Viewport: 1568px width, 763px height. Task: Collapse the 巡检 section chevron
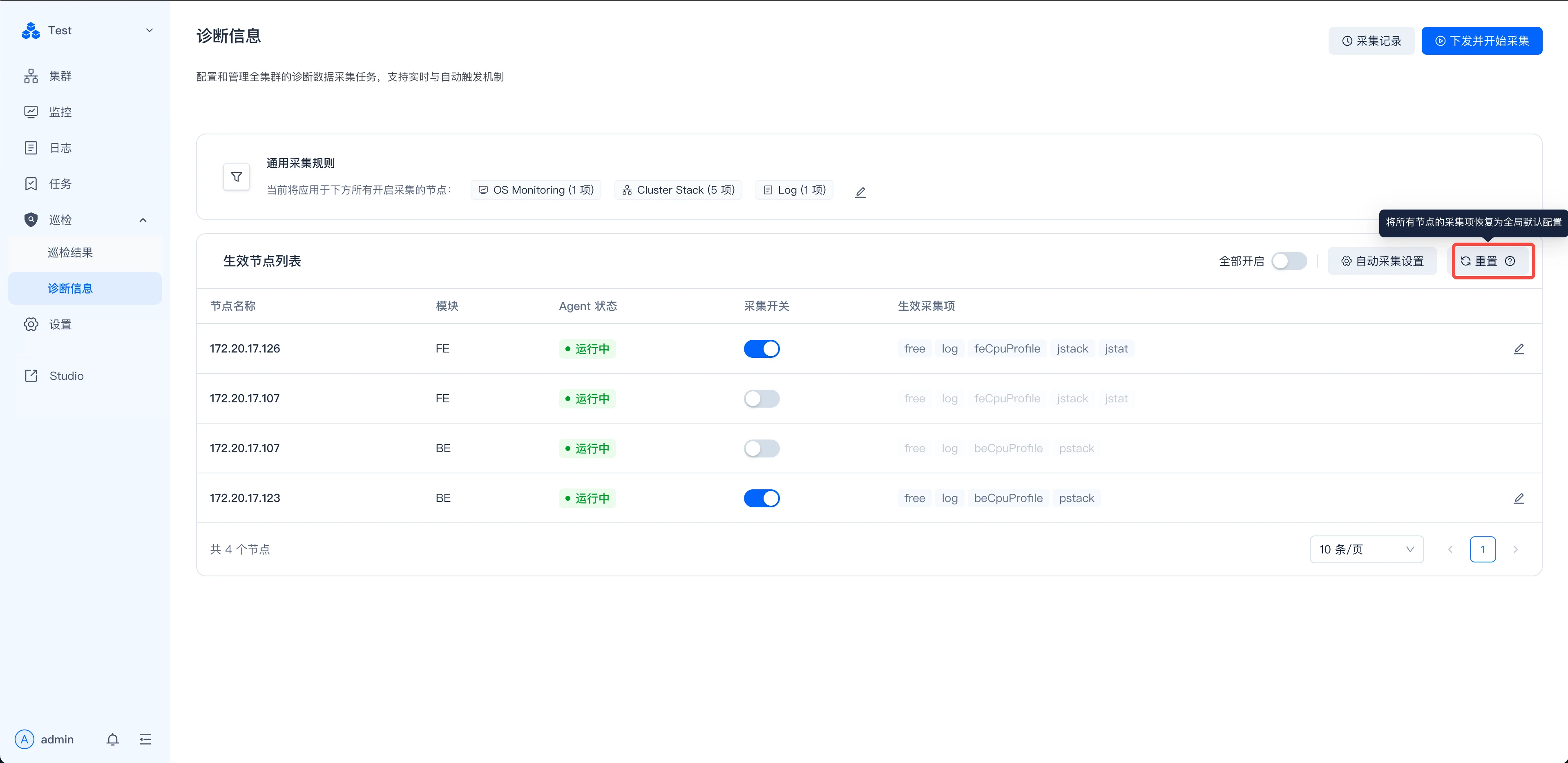point(143,220)
